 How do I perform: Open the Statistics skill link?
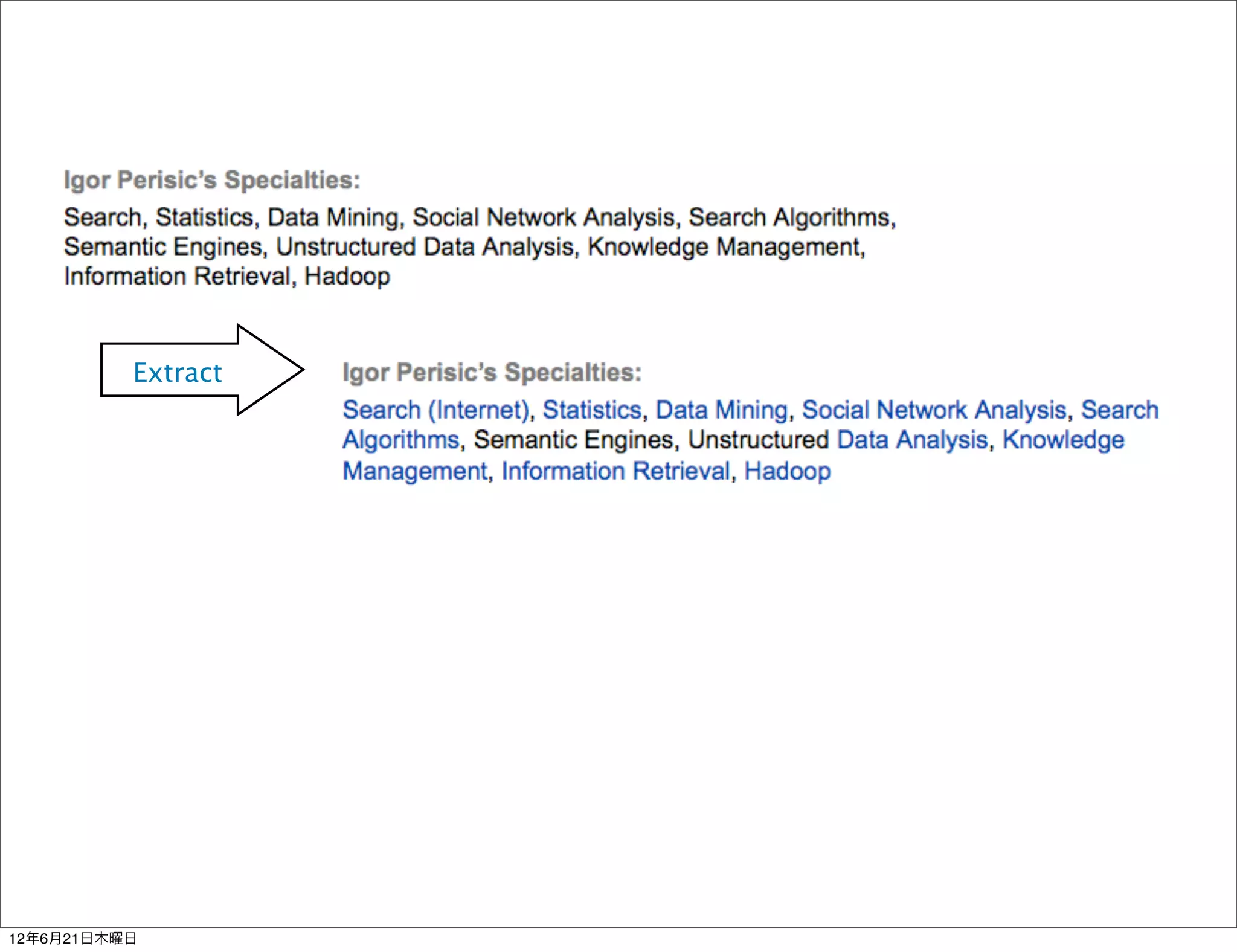[591, 410]
